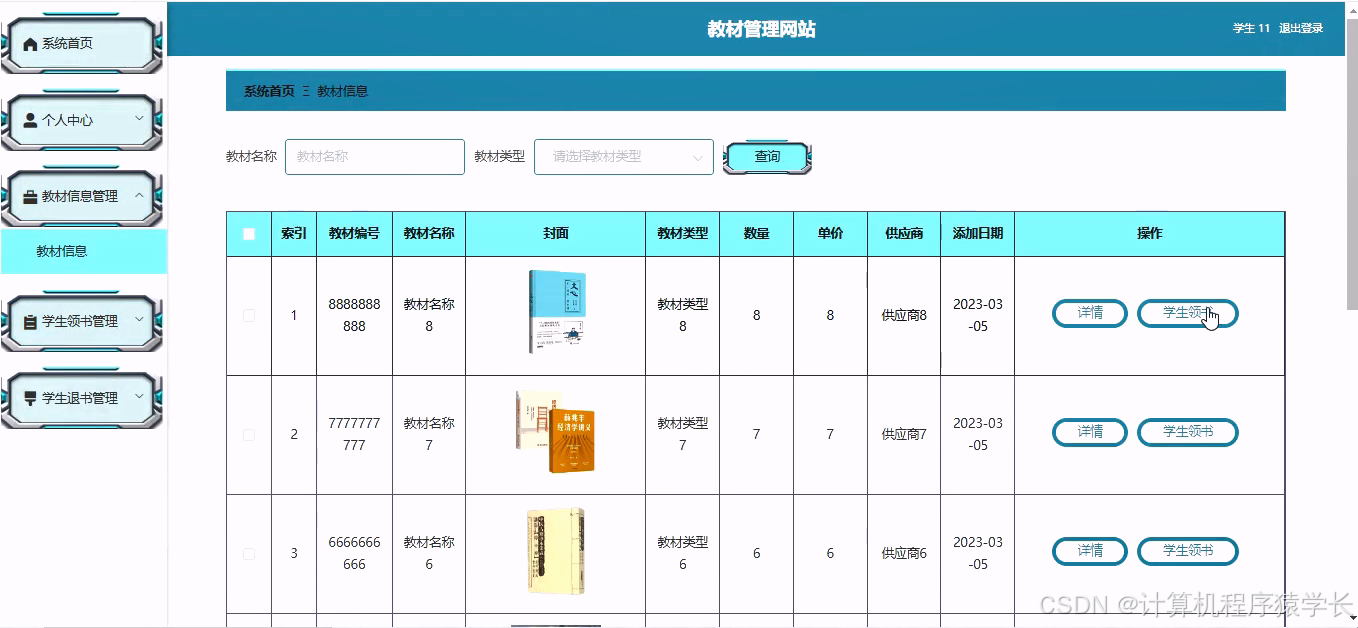Check the checkbox for row 教材名称7

[x=249, y=435]
